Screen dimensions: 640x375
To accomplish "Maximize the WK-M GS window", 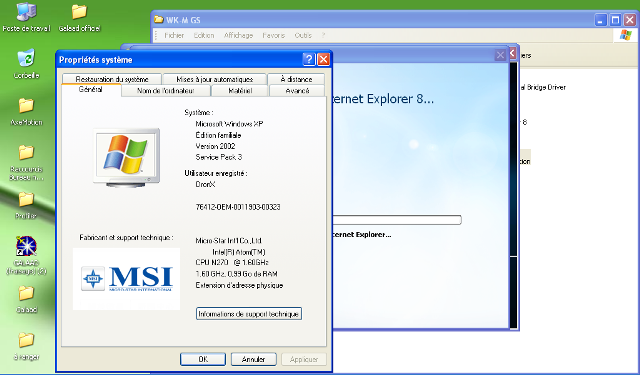I will tap(615, 20).
